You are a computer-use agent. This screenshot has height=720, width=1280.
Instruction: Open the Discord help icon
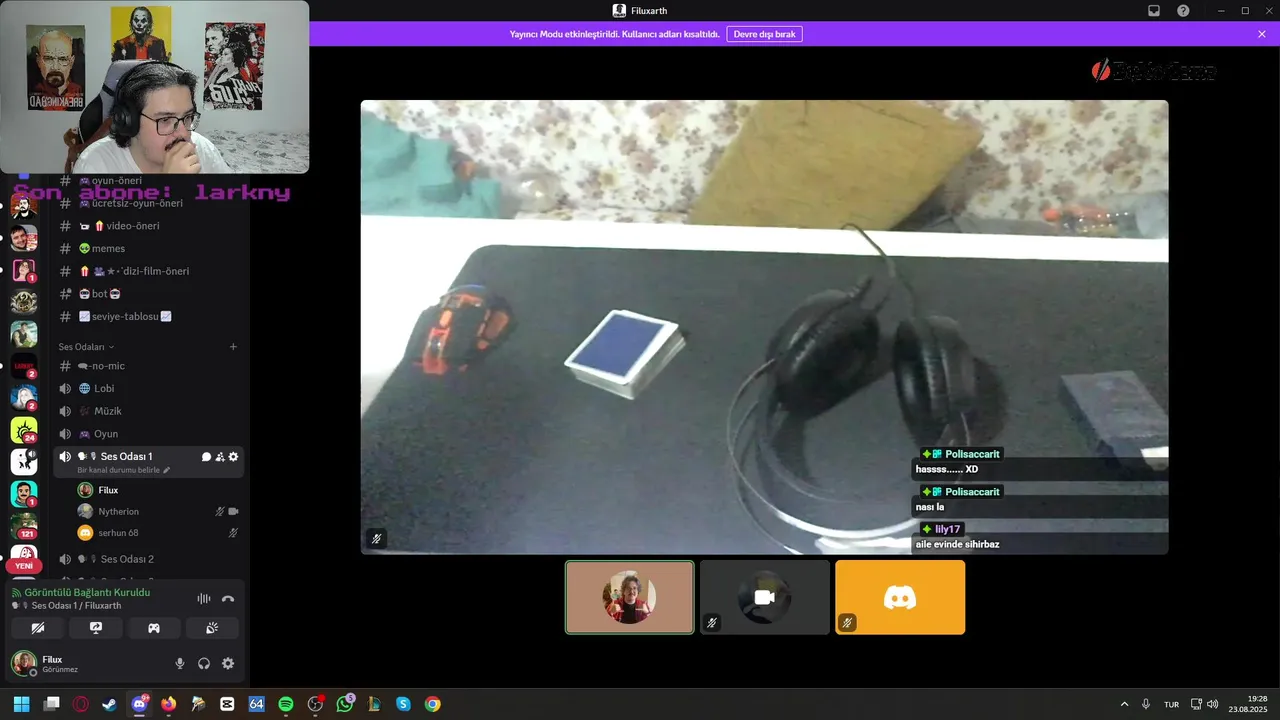1183,11
